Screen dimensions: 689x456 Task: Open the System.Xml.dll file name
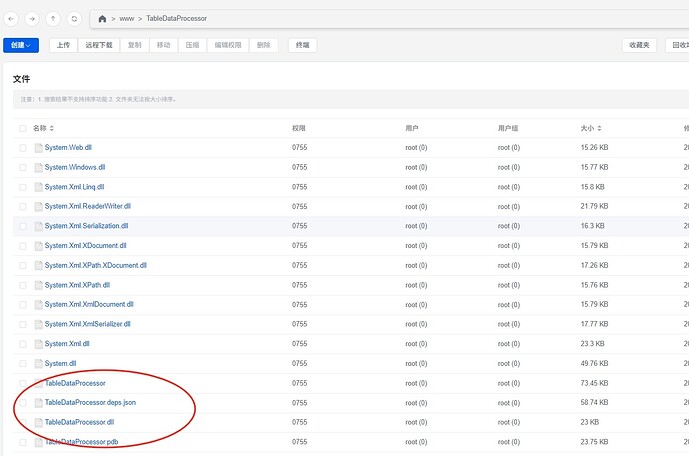click(67, 344)
